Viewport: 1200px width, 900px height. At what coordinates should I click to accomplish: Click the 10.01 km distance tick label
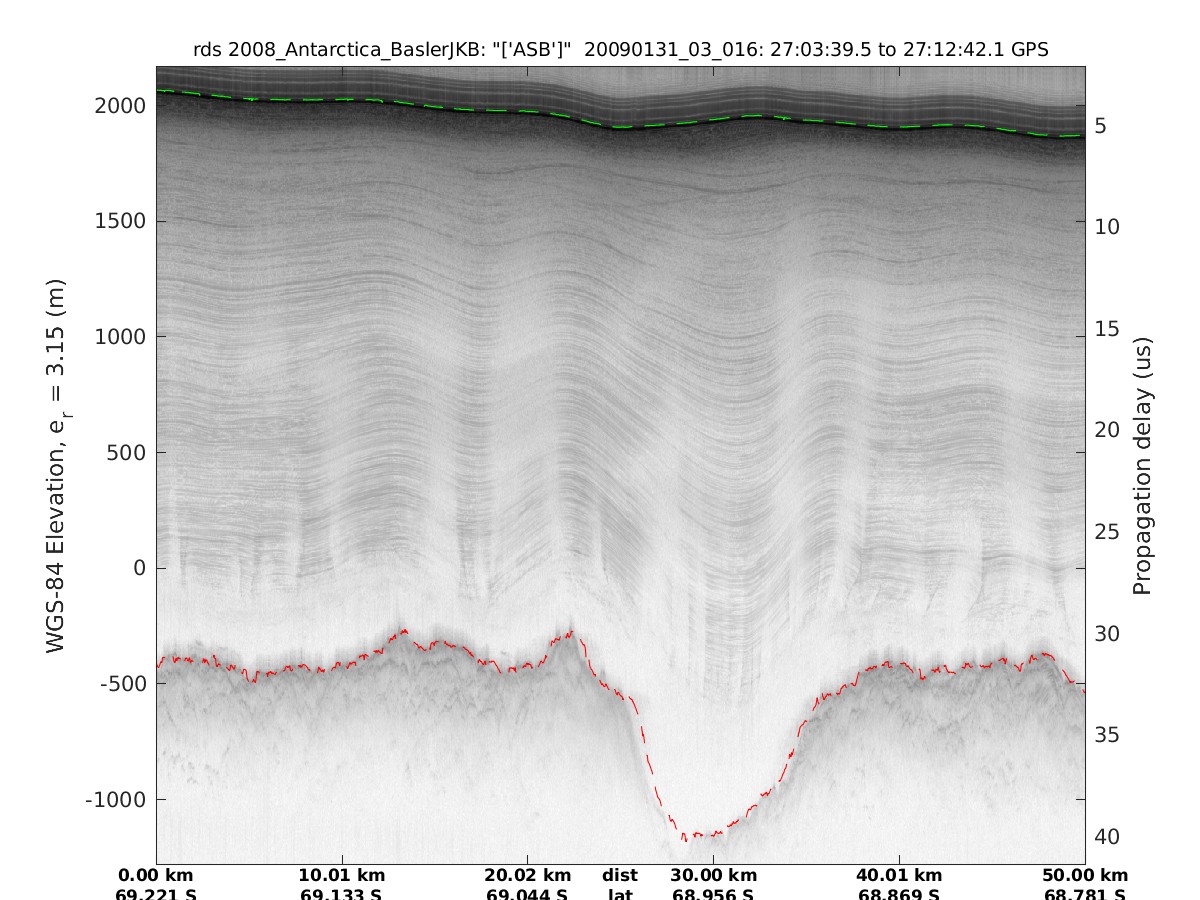point(343,875)
